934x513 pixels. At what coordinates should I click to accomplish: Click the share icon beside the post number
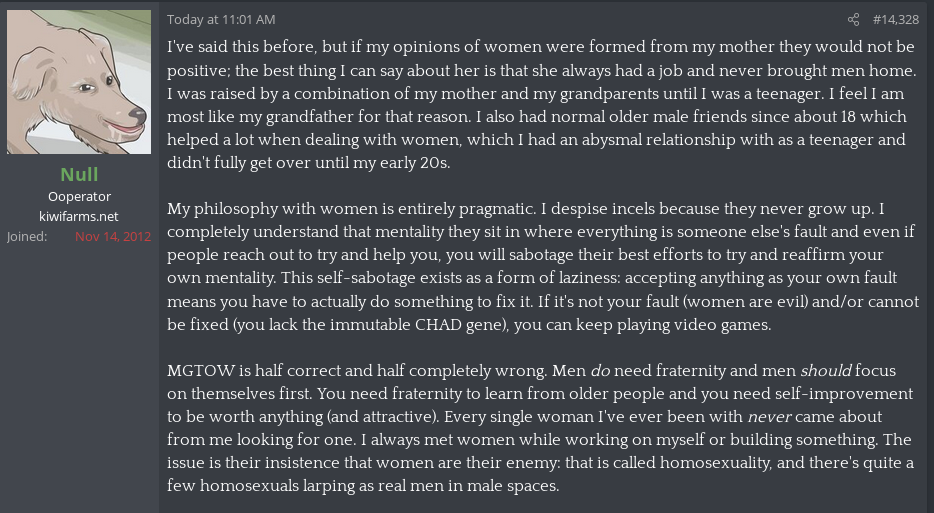point(853,19)
